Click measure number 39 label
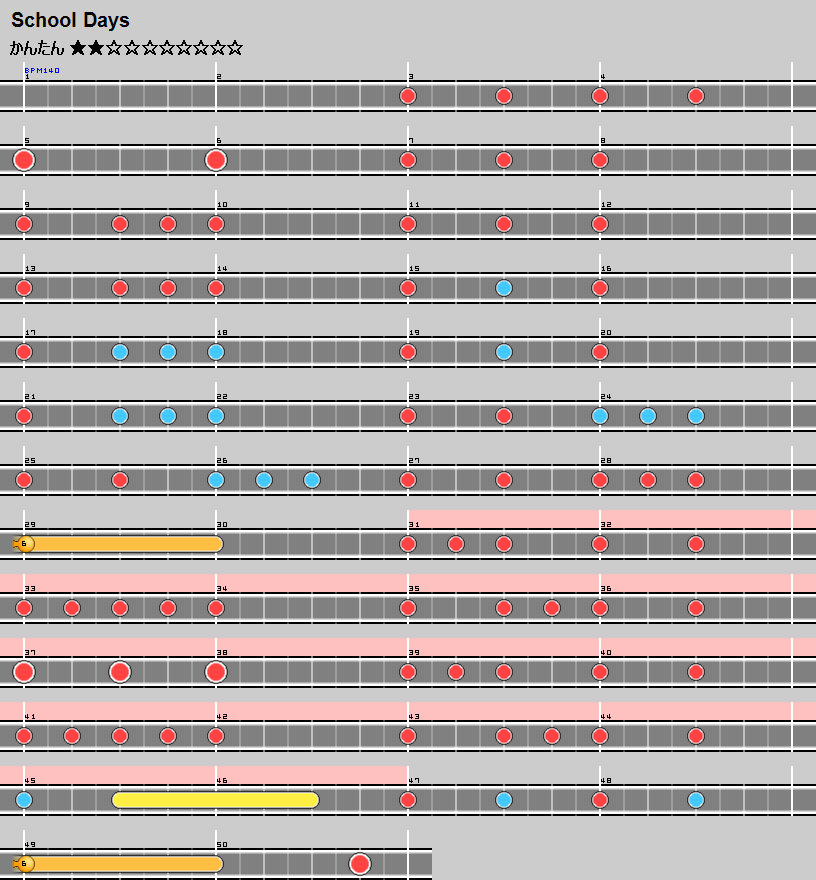 click(x=414, y=653)
